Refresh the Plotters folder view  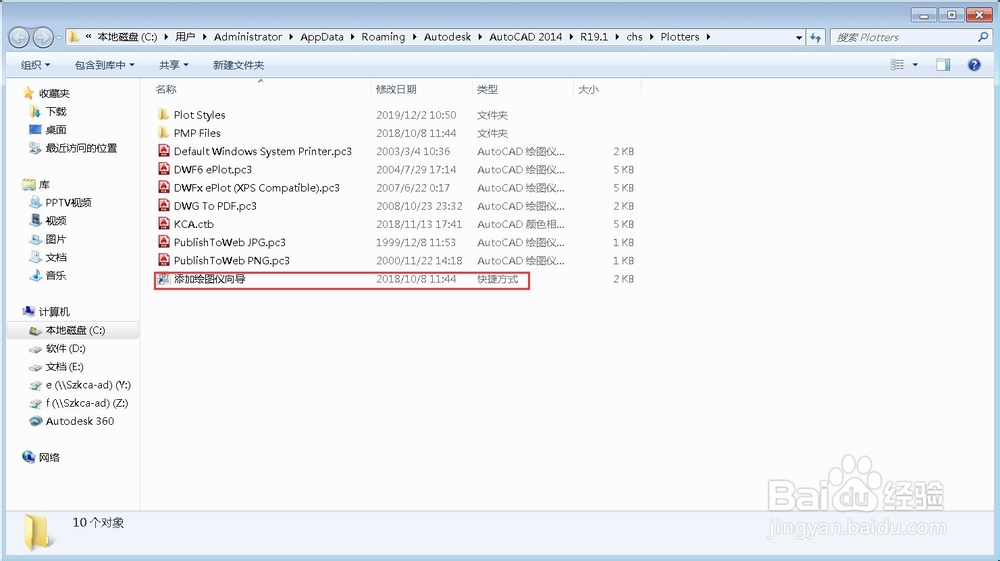tap(816, 38)
